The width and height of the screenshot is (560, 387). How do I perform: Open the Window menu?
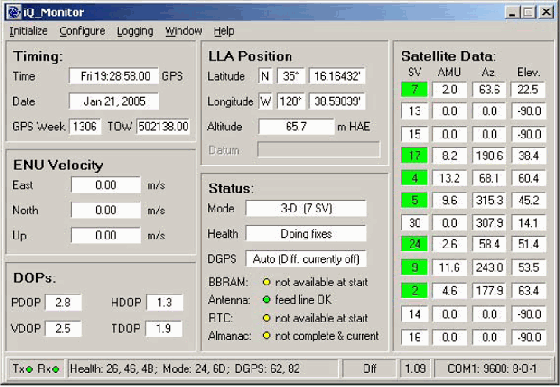coord(184,31)
